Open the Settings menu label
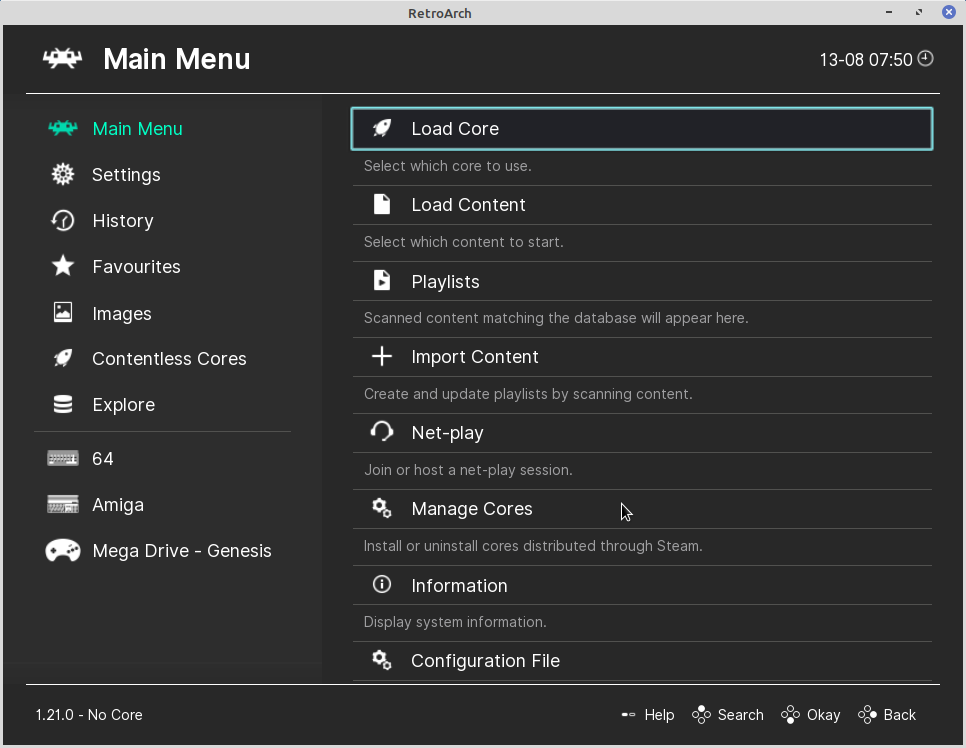 [x=126, y=175]
